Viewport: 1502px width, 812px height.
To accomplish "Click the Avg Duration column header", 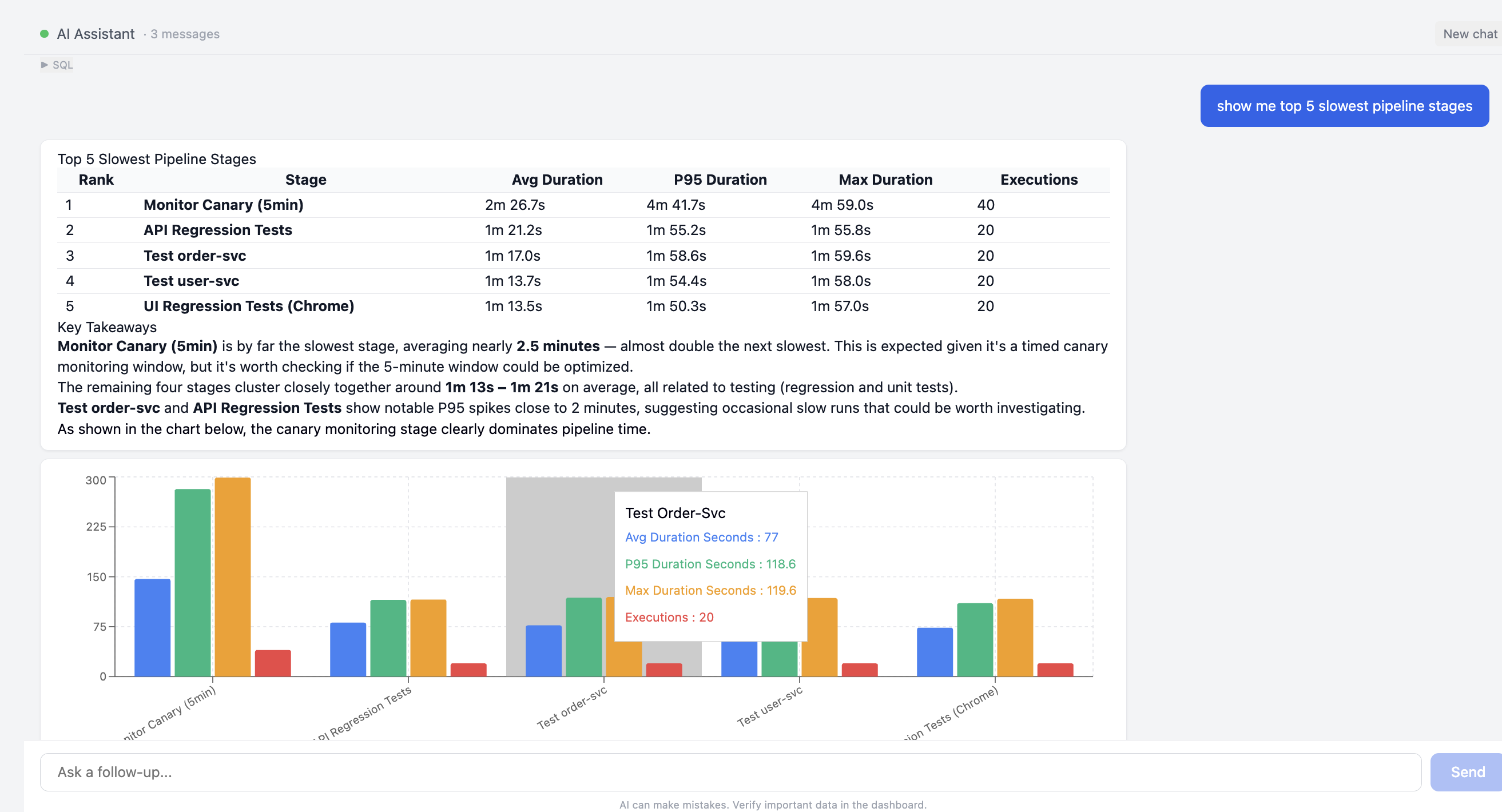I will 557,180.
